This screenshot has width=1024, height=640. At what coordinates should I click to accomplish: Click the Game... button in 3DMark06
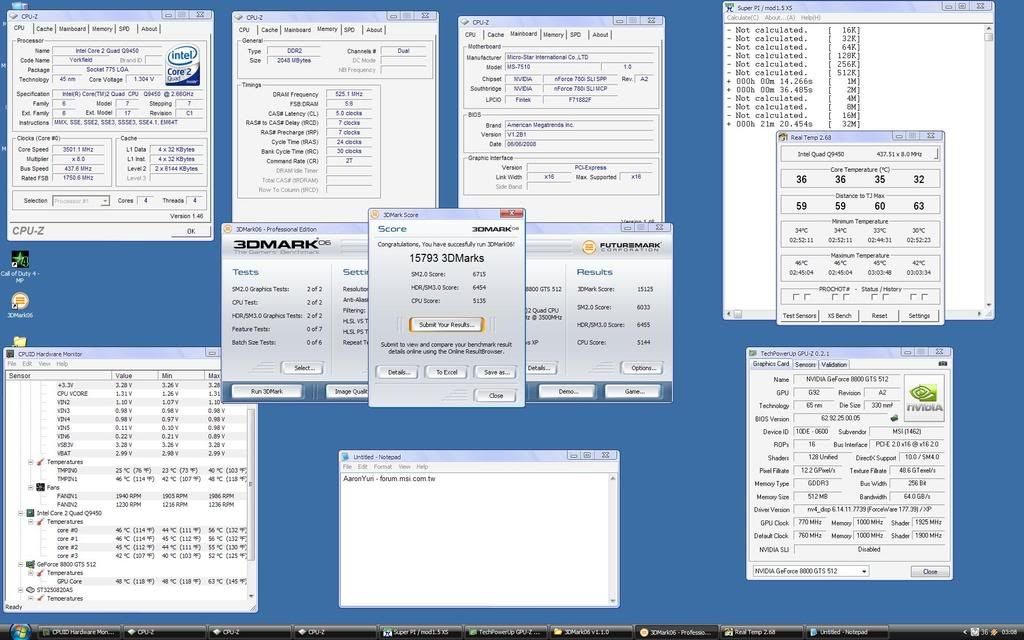pos(634,391)
